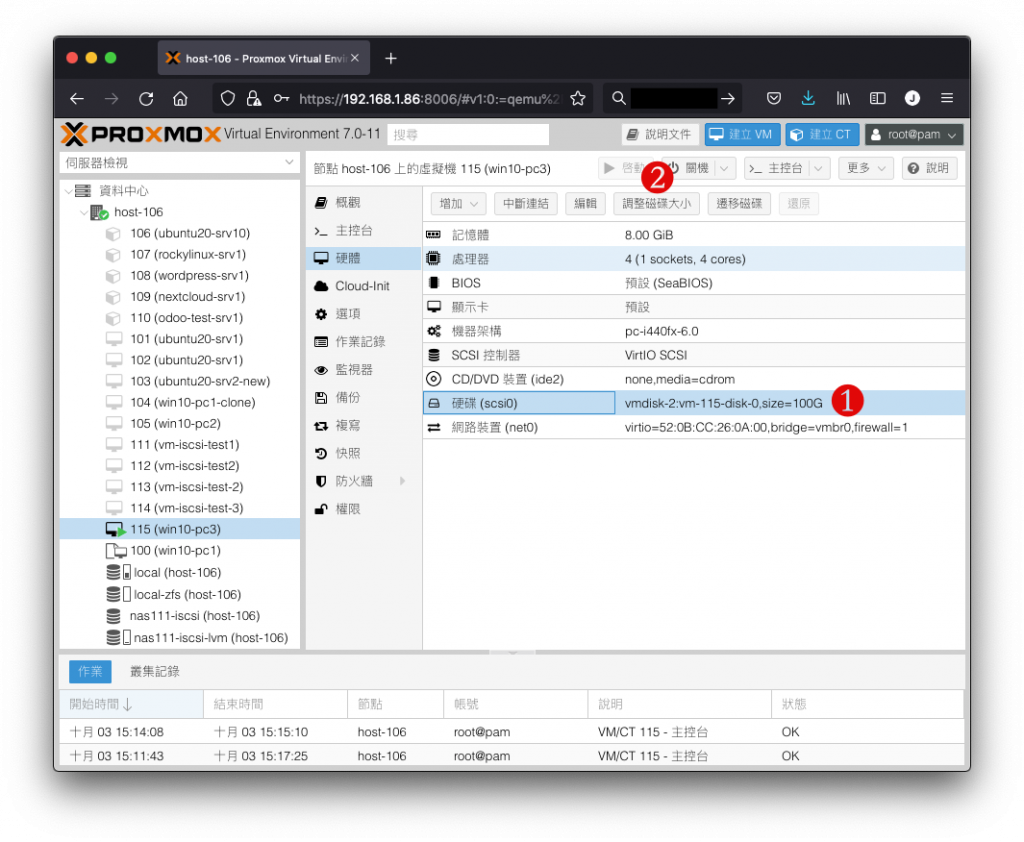Open the browser home page
1024x842 pixels.
click(x=180, y=99)
